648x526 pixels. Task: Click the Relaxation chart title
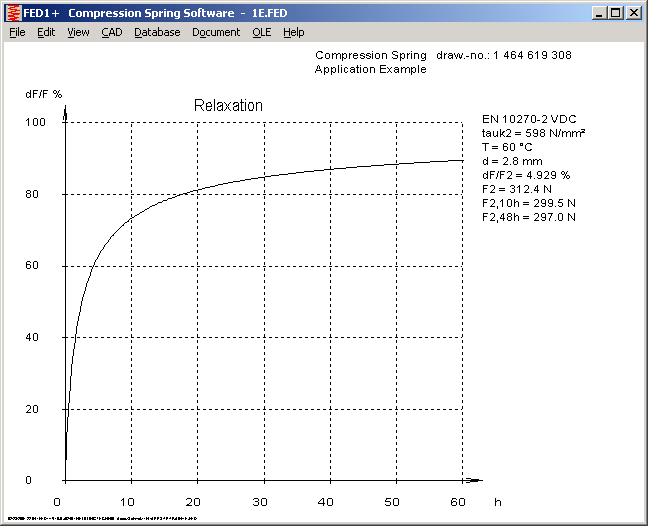point(227,106)
